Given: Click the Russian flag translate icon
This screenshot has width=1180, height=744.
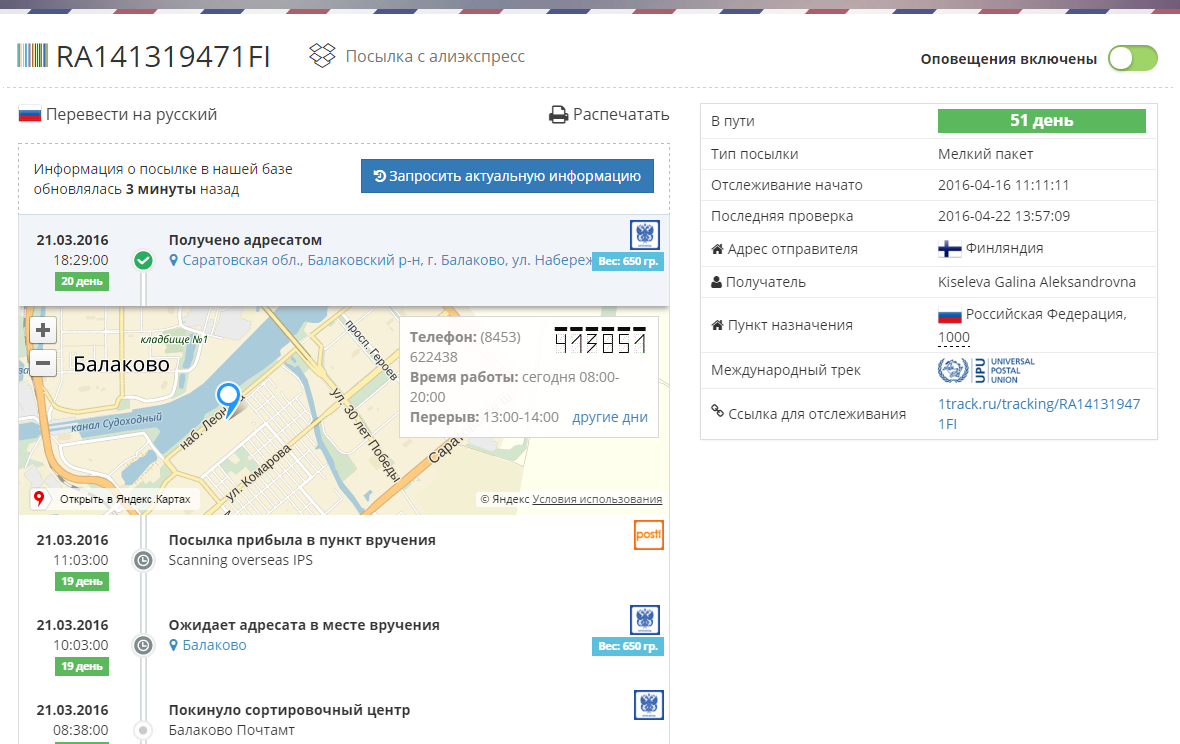Looking at the screenshot, I should tap(29, 114).
